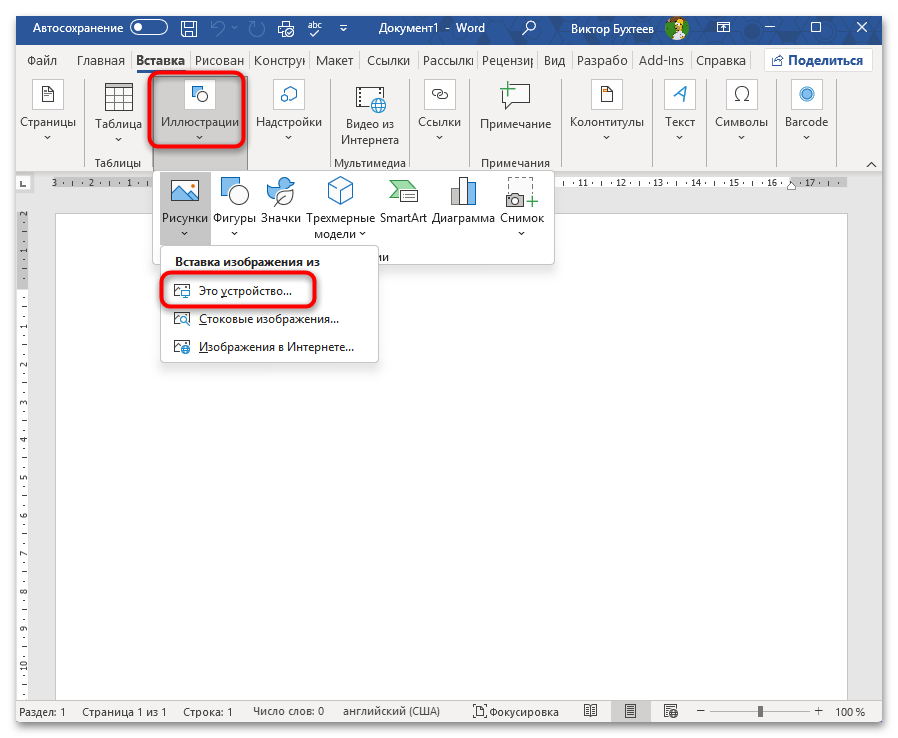
Task: Toggle the Автосохранение switch
Action: 148,28
